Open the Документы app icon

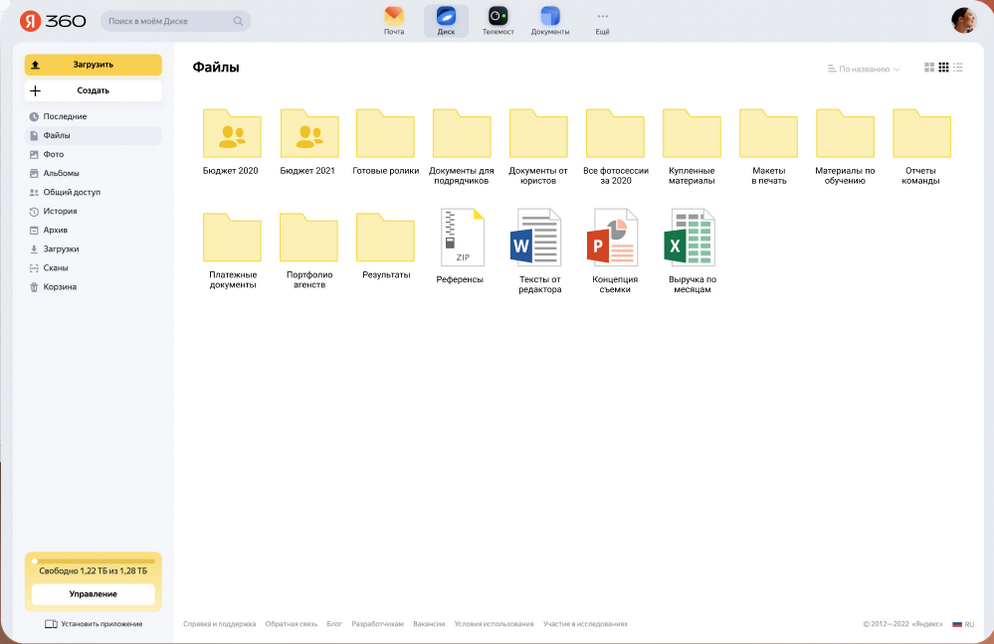pos(550,16)
